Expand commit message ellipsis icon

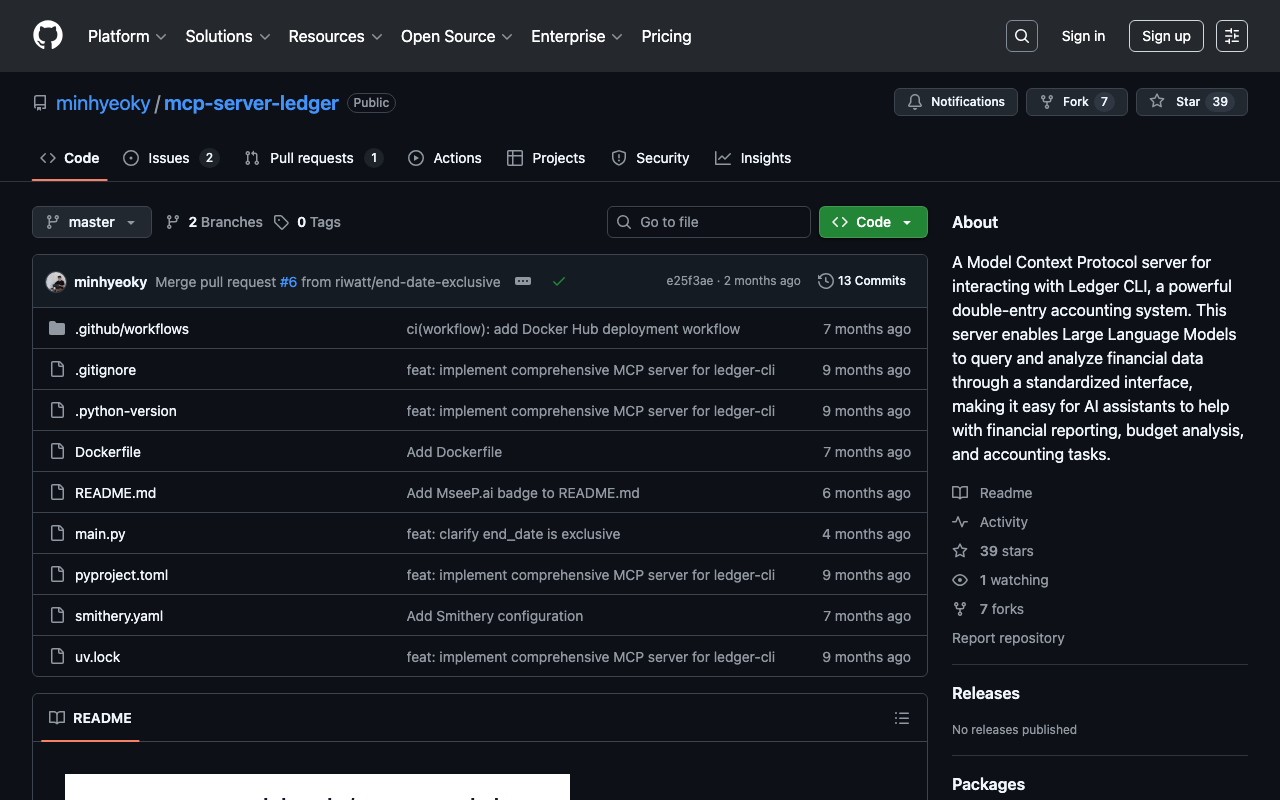523,282
